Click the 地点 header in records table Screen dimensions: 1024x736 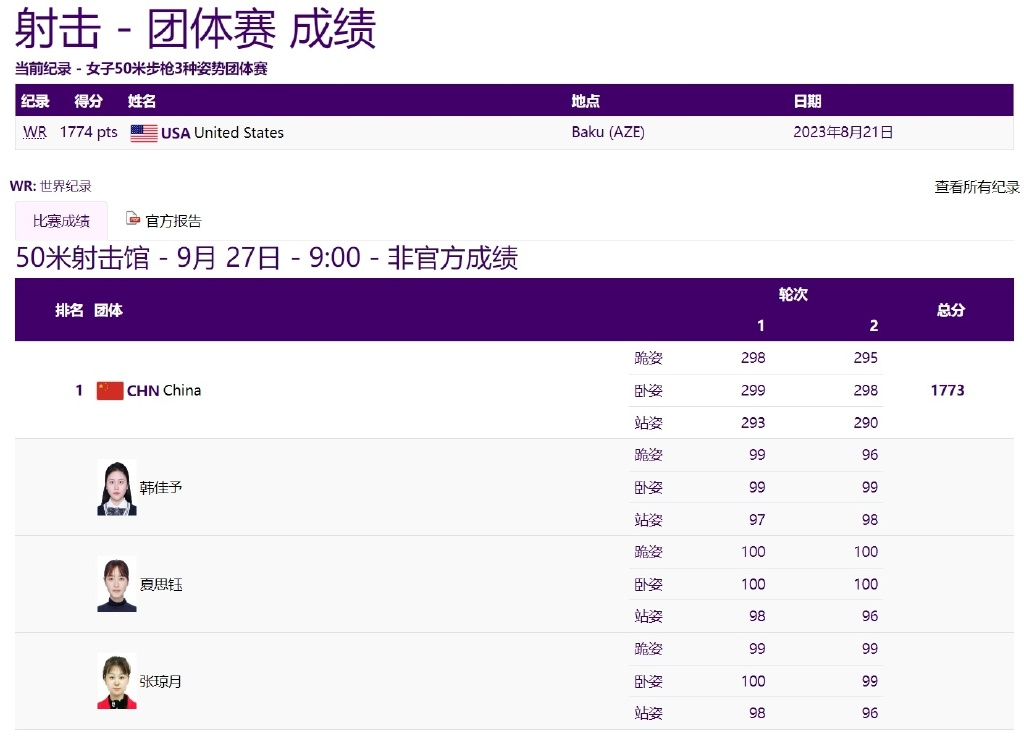[x=586, y=101]
